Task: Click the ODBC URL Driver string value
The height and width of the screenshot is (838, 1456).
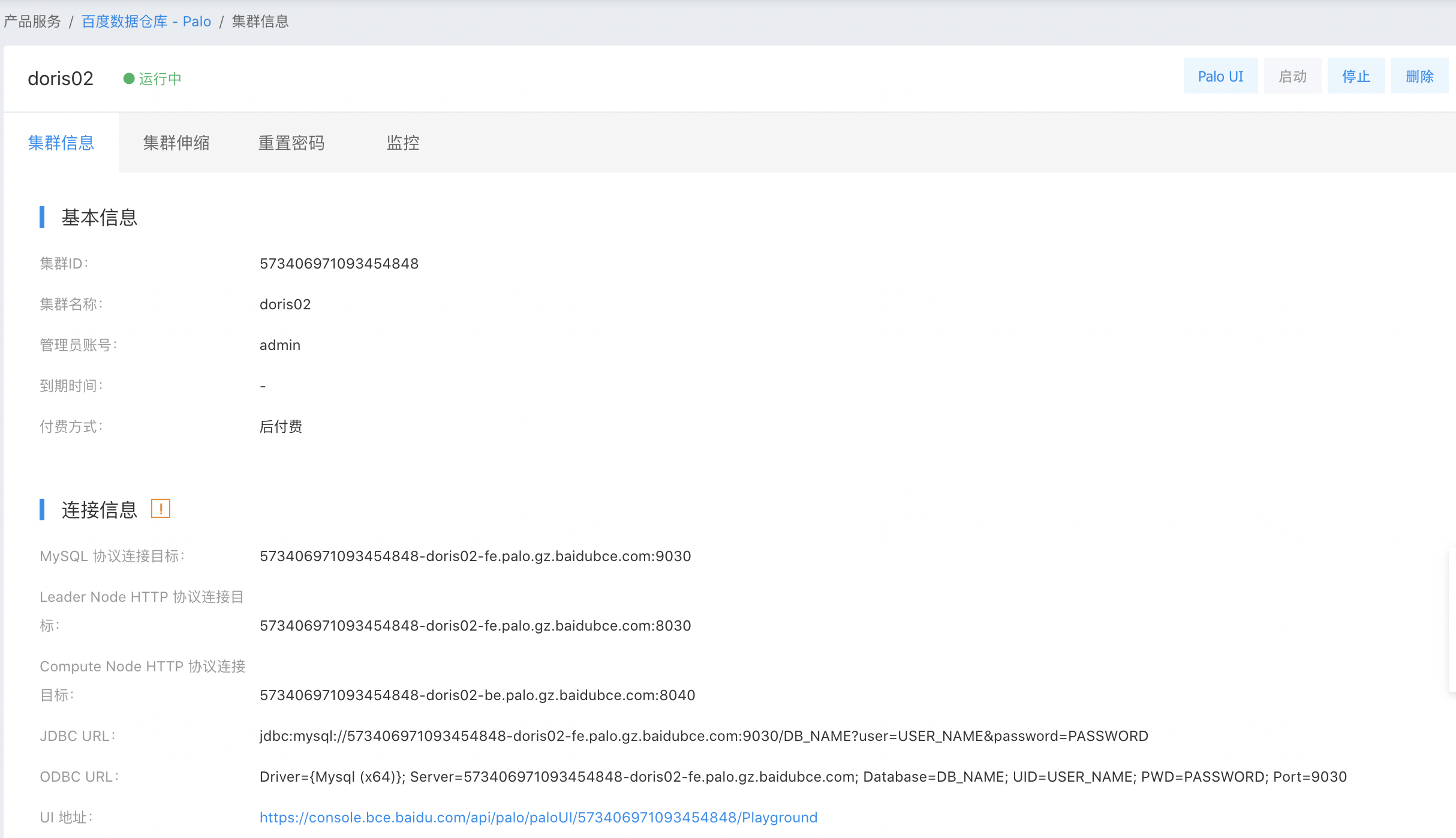Action: click(x=803, y=777)
